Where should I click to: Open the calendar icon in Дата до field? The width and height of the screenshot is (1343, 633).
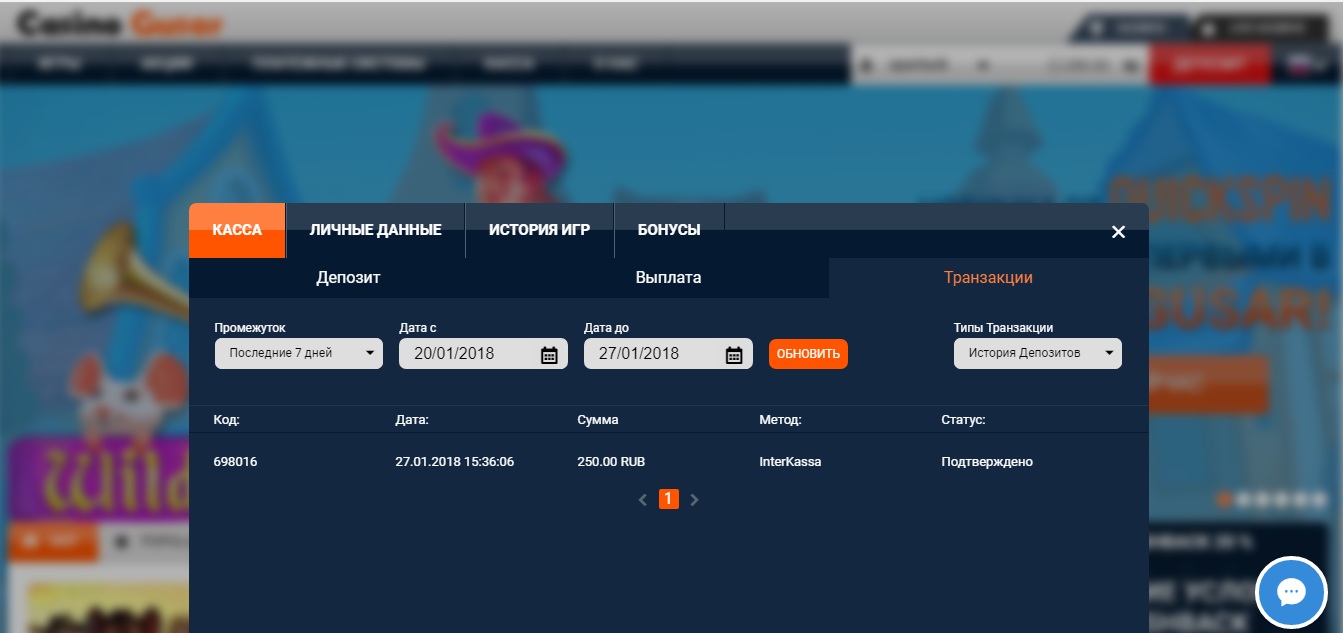[734, 354]
